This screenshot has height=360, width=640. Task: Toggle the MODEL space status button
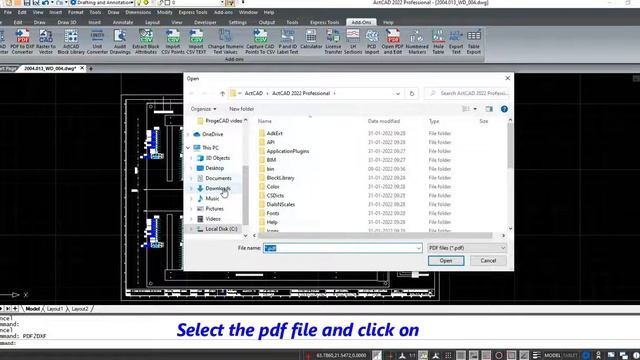pos(552,356)
